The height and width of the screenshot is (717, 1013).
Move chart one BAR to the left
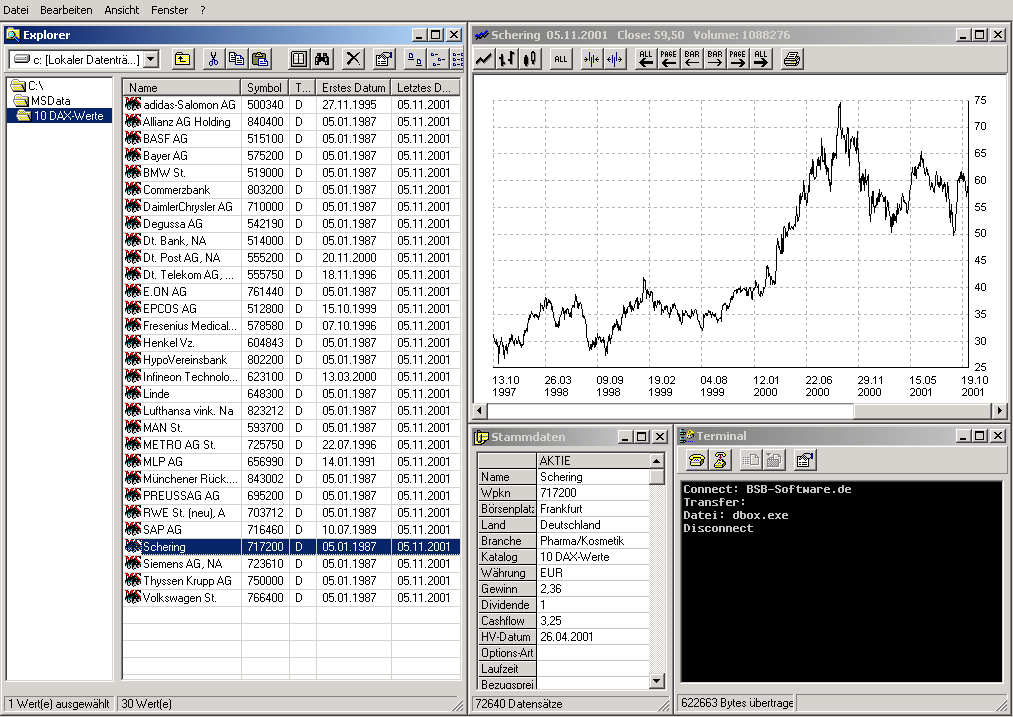click(692, 59)
